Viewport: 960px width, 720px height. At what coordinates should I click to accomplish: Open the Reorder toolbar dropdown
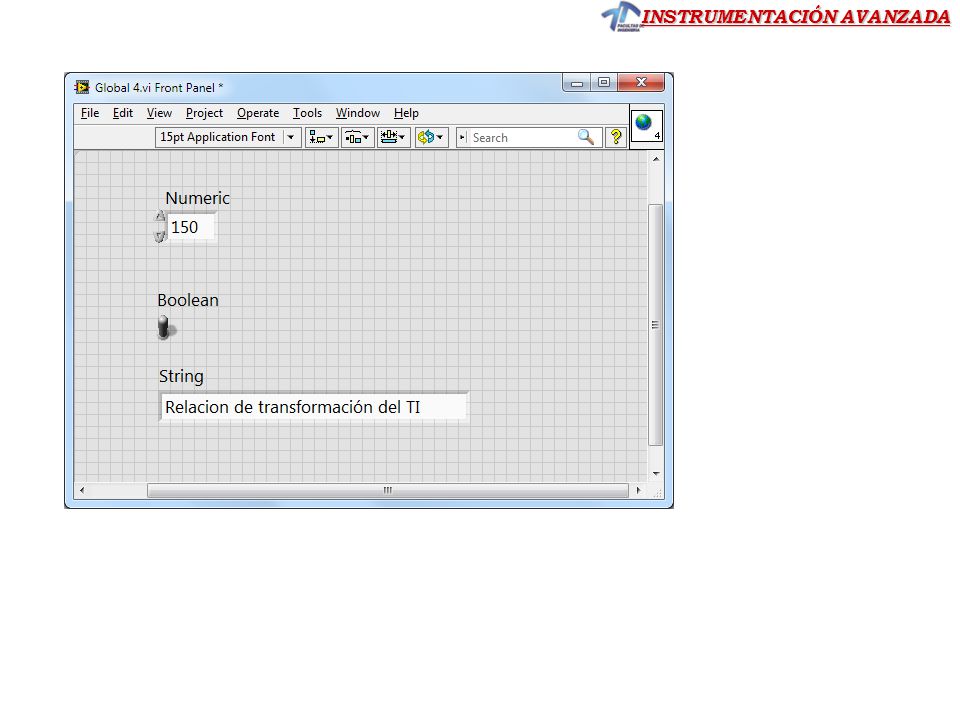pos(431,137)
